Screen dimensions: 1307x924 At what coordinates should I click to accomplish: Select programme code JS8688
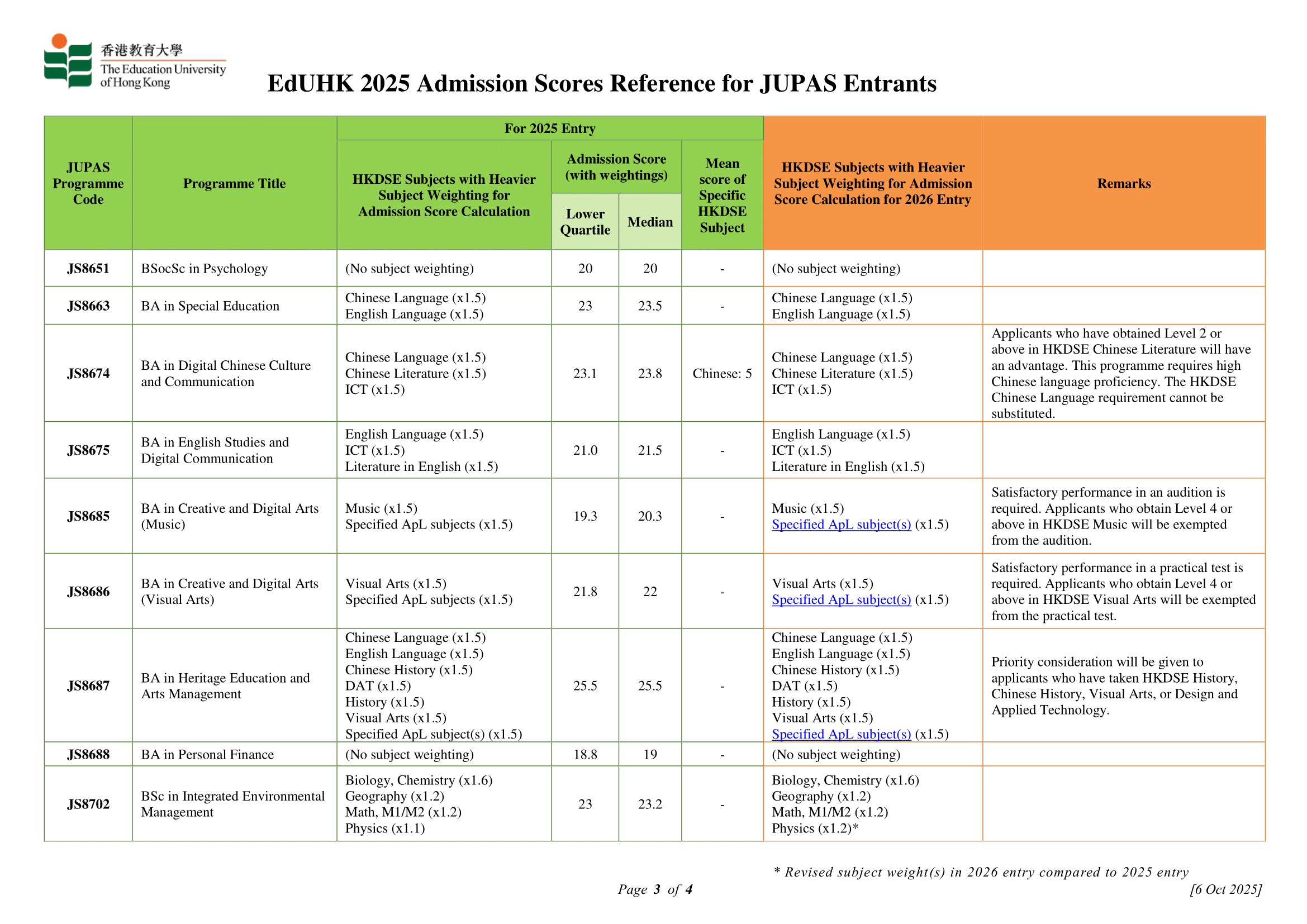pos(88,754)
